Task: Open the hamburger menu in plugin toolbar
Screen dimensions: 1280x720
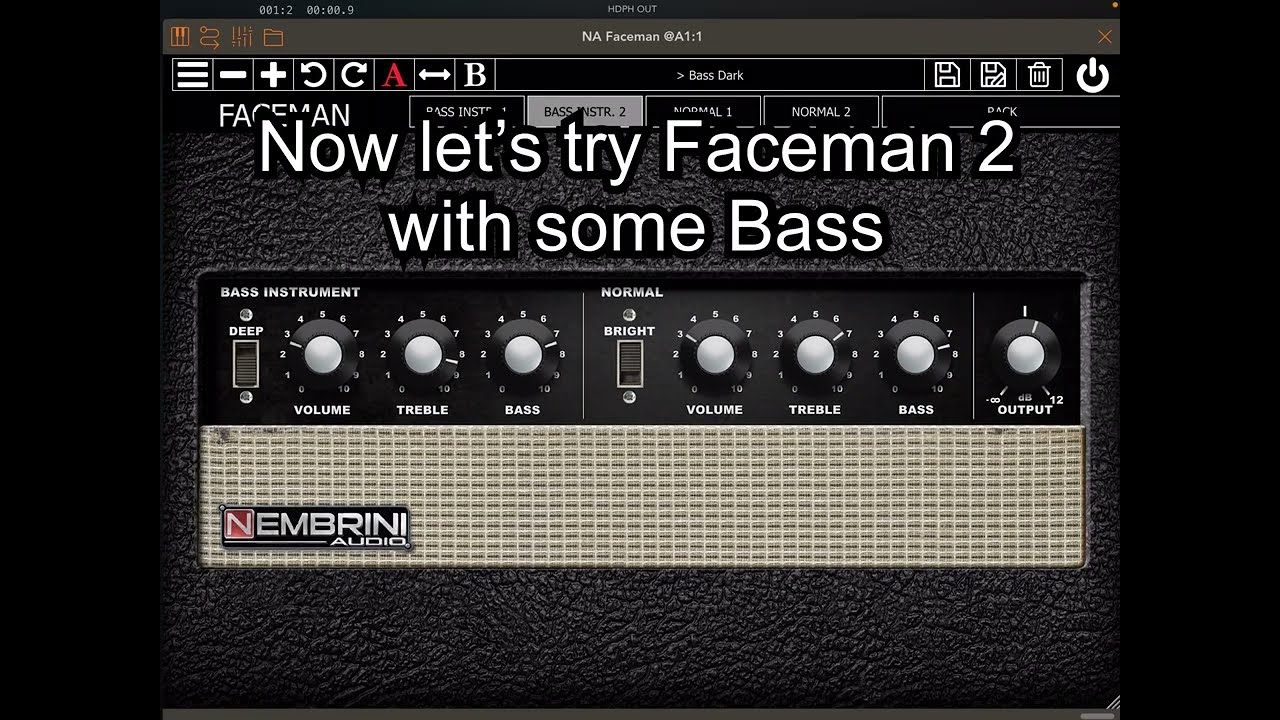Action: [x=192, y=75]
